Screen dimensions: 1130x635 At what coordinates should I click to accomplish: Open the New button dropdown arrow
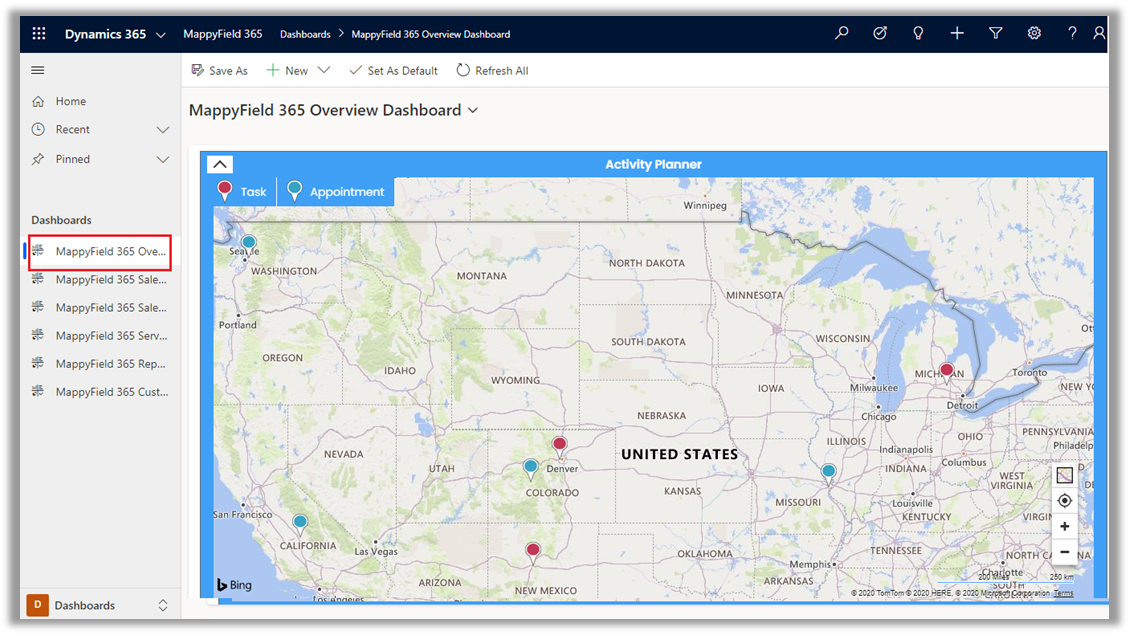click(x=323, y=71)
